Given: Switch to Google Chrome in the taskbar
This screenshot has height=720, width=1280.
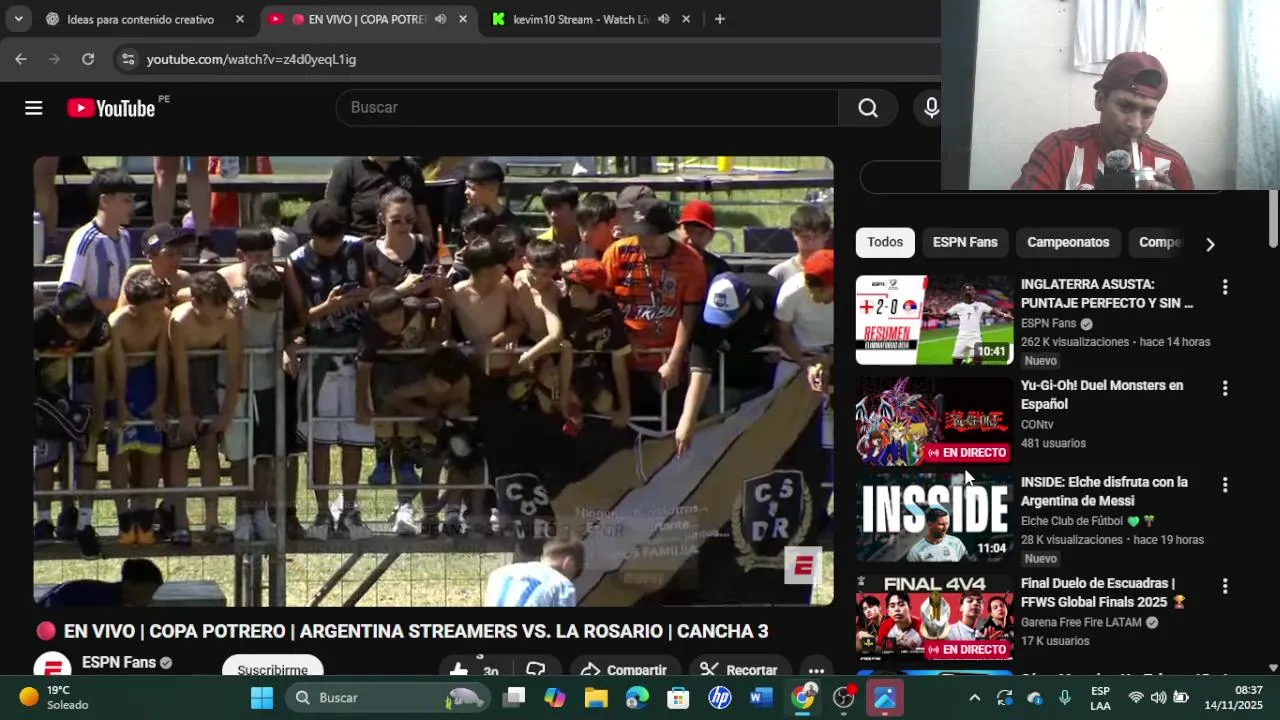Looking at the screenshot, I should [x=803, y=698].
